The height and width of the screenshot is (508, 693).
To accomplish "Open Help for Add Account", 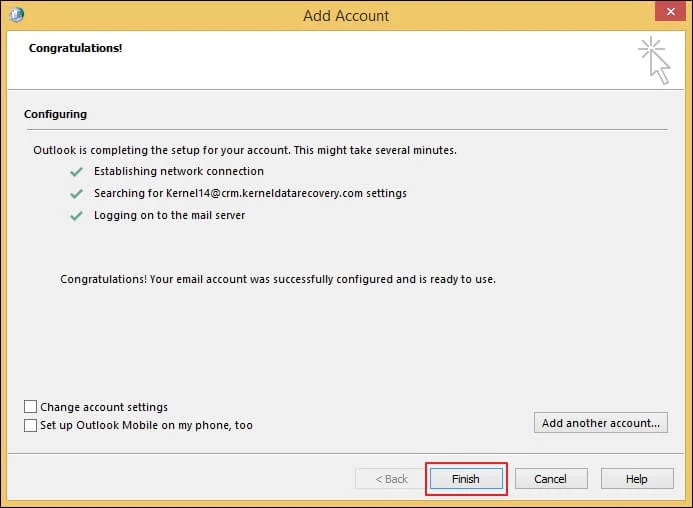I will coord(637,479).
